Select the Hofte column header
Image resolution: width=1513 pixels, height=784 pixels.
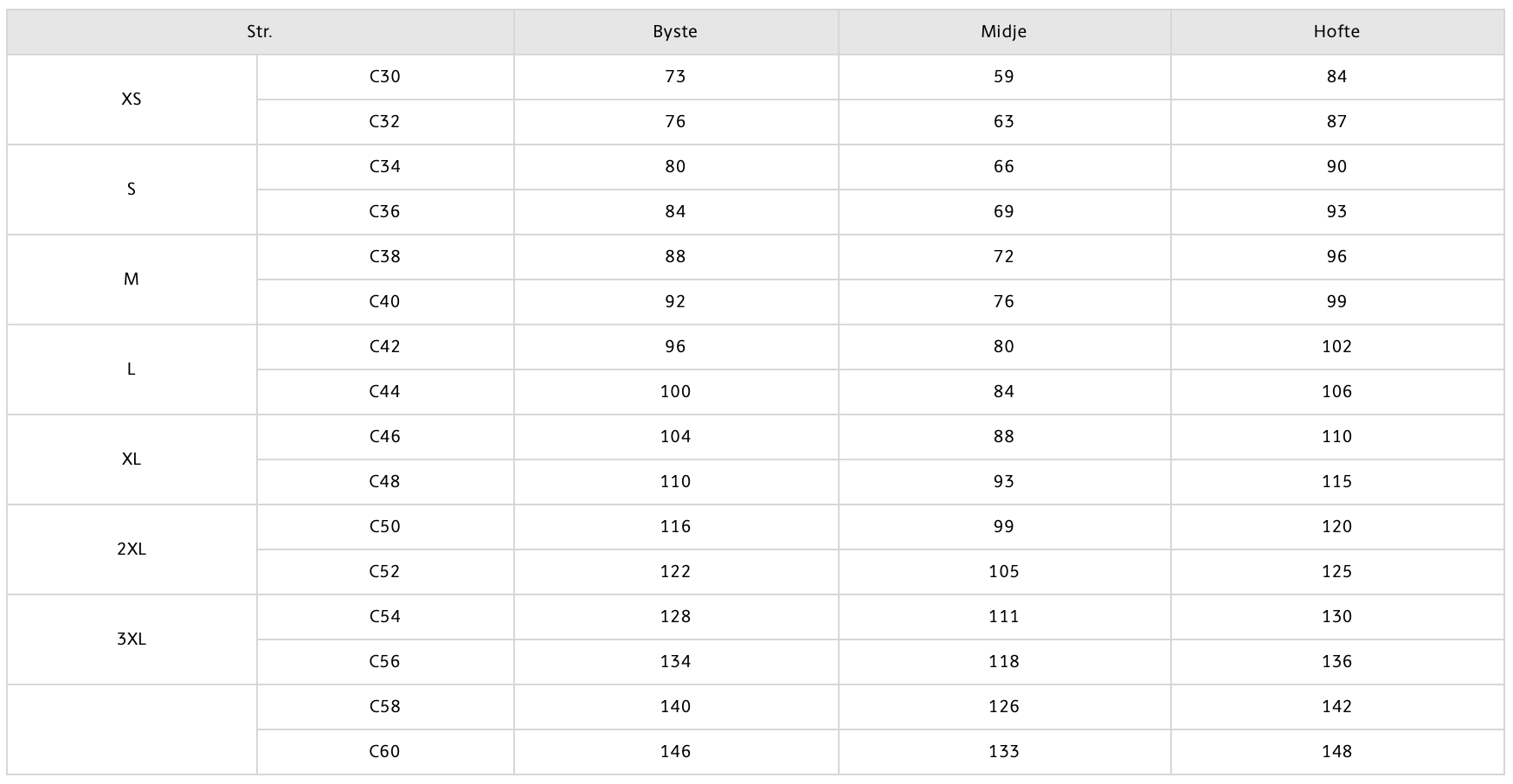click(1337, 32)
